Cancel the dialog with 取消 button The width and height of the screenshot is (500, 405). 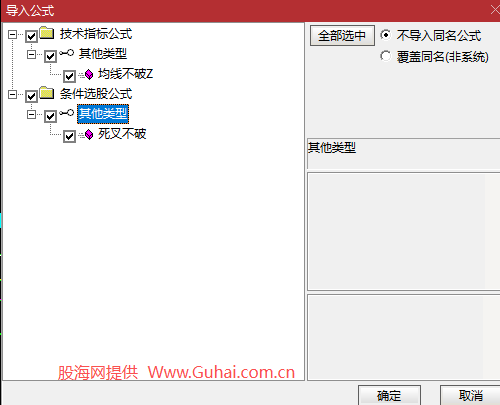point(470,396)
